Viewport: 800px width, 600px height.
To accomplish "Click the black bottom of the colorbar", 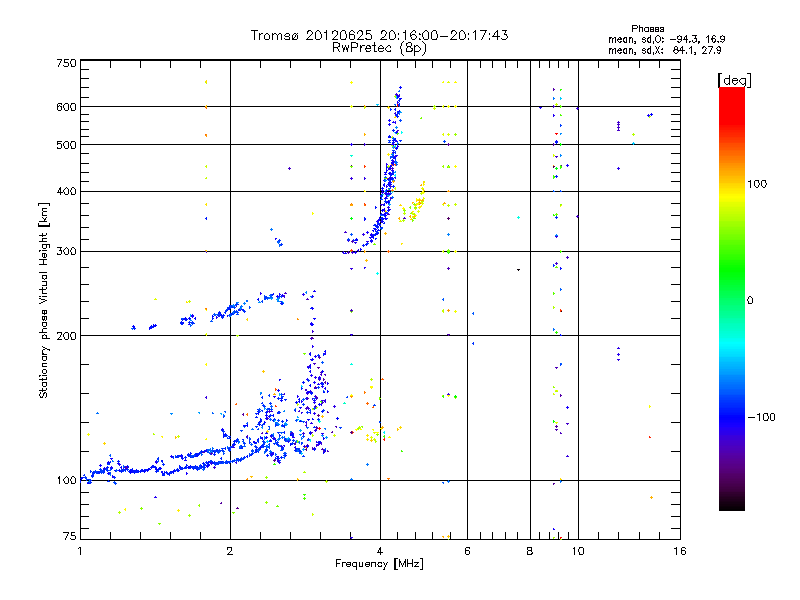I will (732, 503).
